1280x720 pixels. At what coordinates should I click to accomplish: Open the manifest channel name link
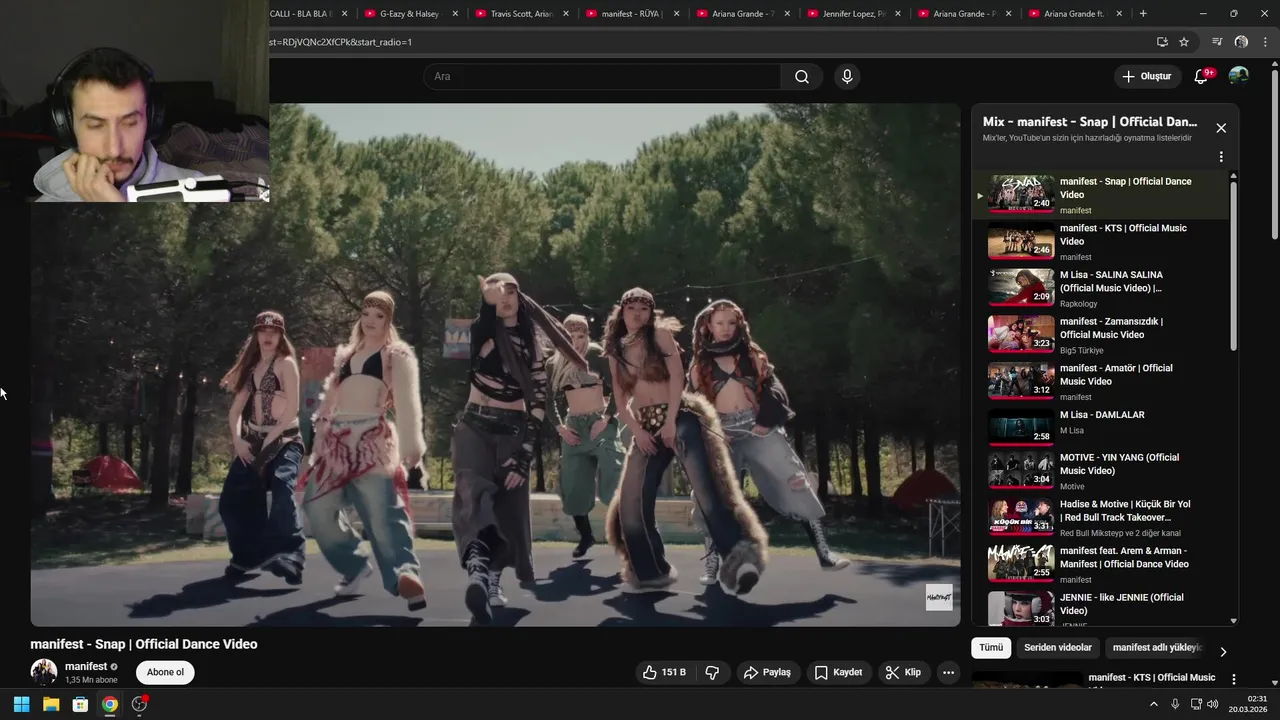[x=86, y=666]
